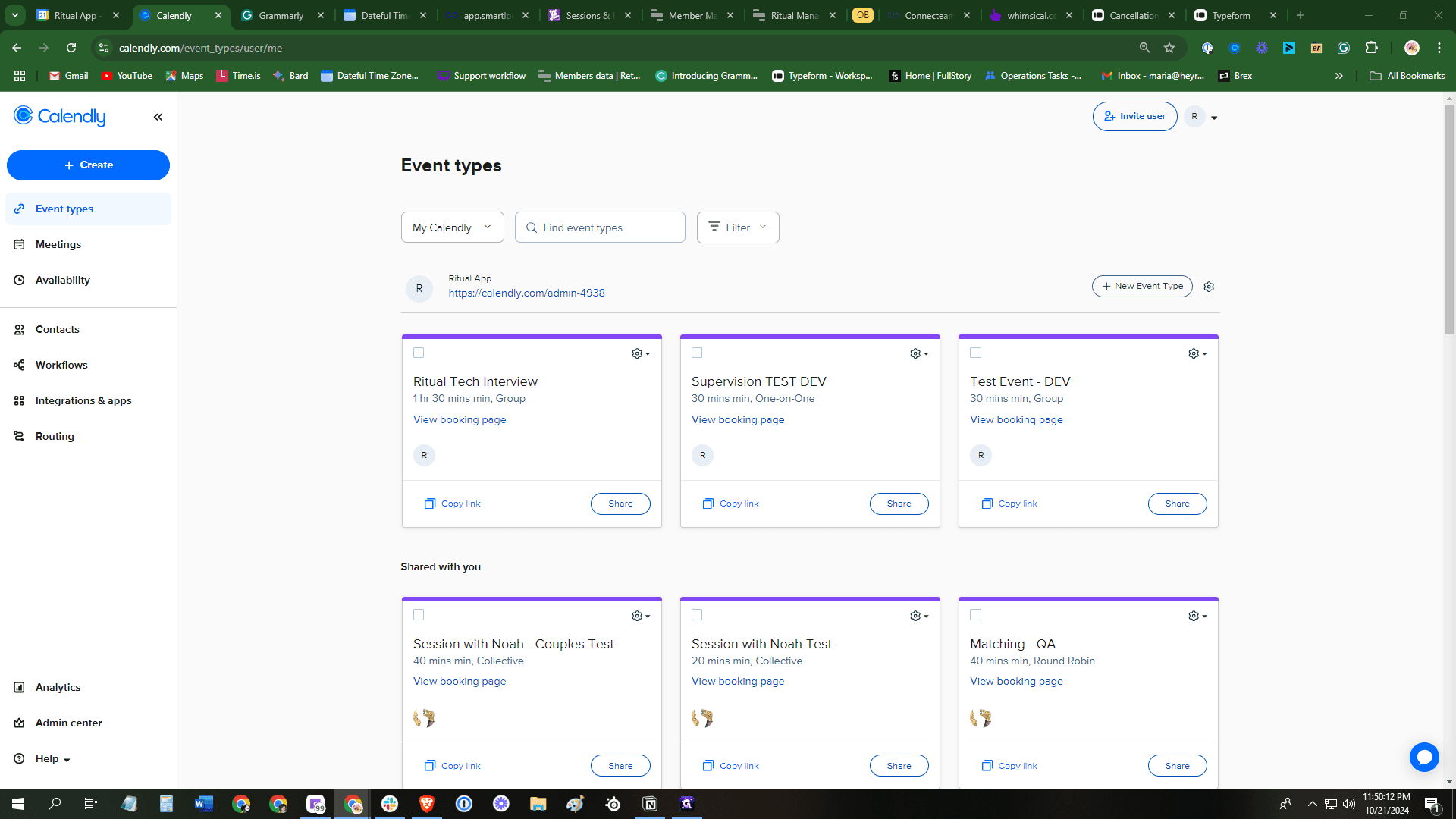Image resolution: width=1456 pixels, height=819 pixels.
Task: View booking page for Ritual Tech Interview
Action: (x=460, y=419)
